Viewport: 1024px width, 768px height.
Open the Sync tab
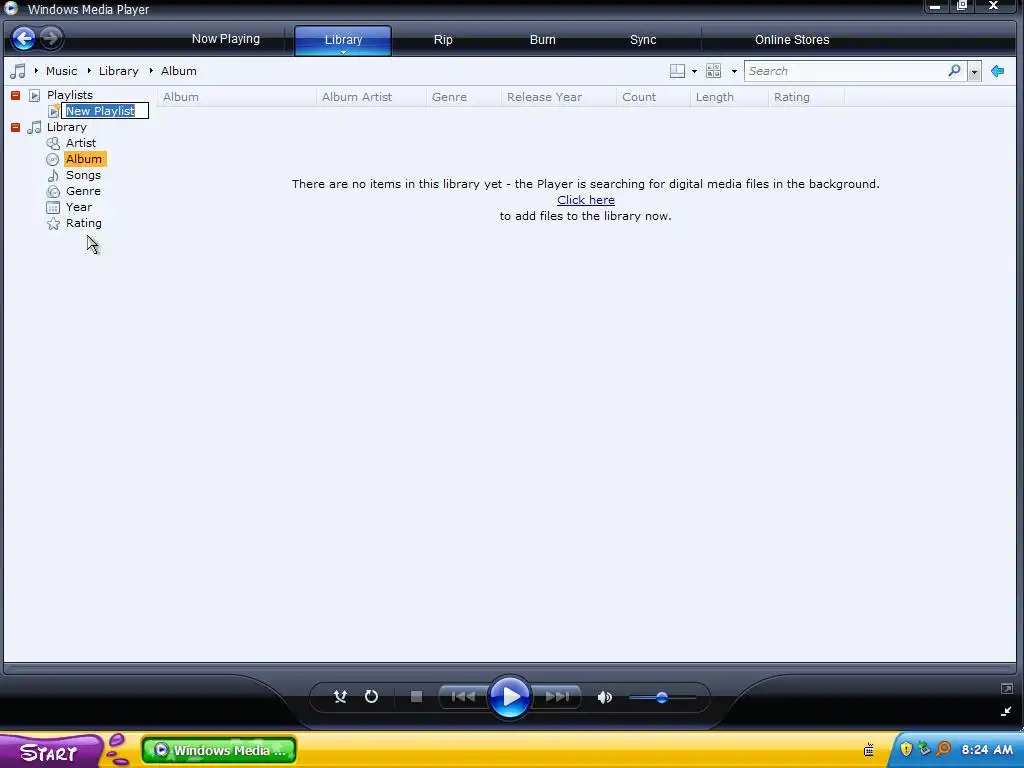point(643,40)
